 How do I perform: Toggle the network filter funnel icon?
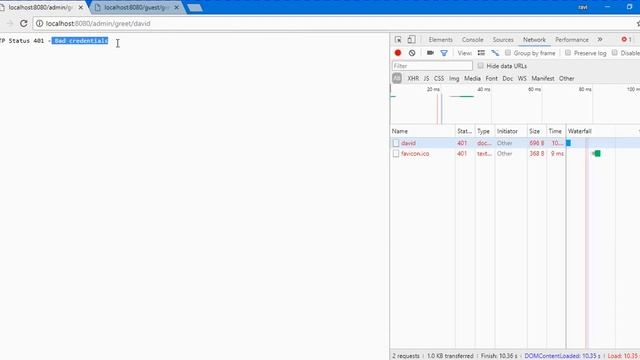click(444, 53)
